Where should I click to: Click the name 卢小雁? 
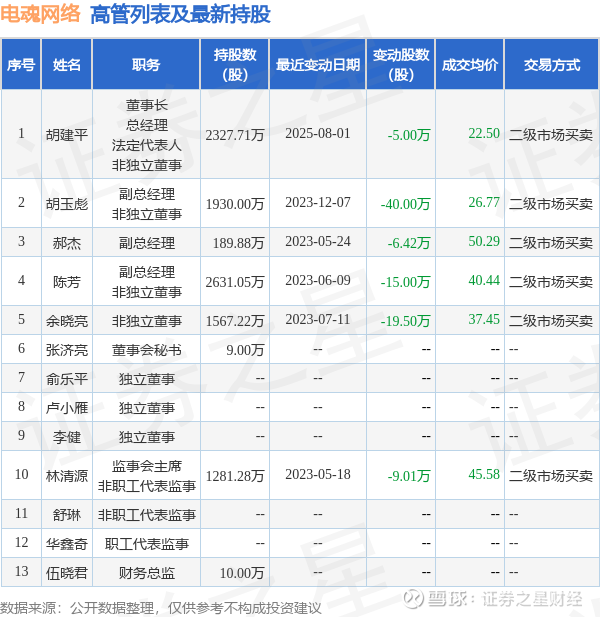tap(67, 408)
